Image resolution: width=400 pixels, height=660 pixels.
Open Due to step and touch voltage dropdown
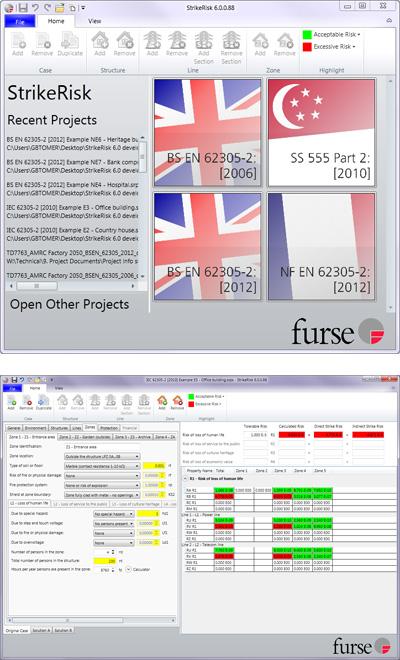tap(114, 524)
